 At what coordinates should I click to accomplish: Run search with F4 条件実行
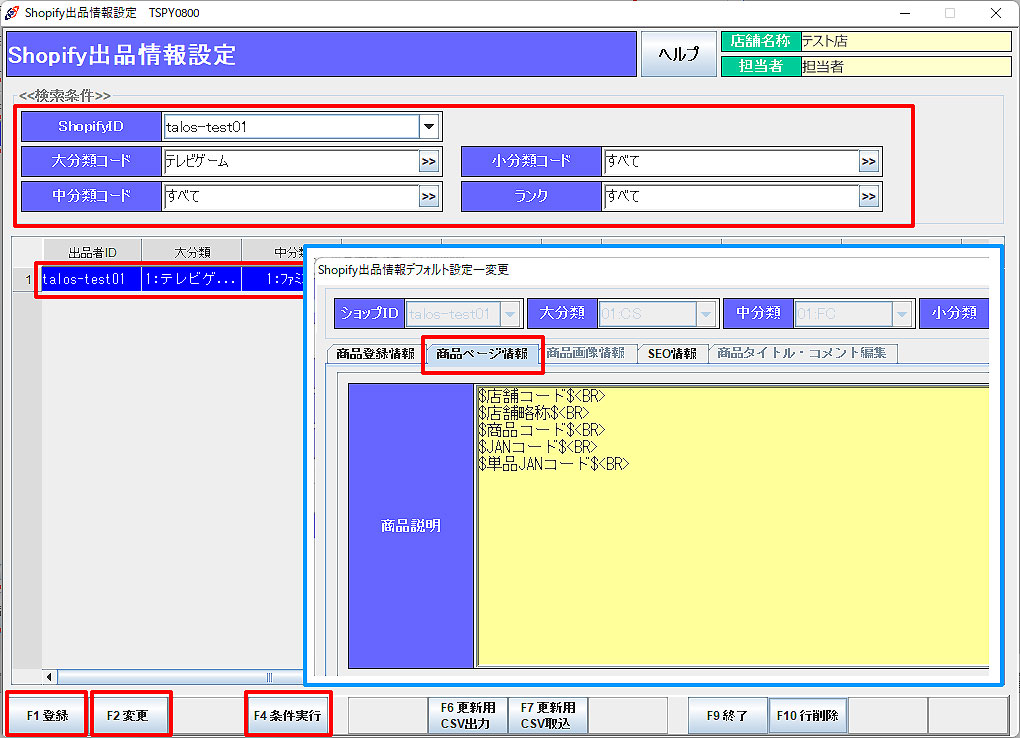(287, 715)
